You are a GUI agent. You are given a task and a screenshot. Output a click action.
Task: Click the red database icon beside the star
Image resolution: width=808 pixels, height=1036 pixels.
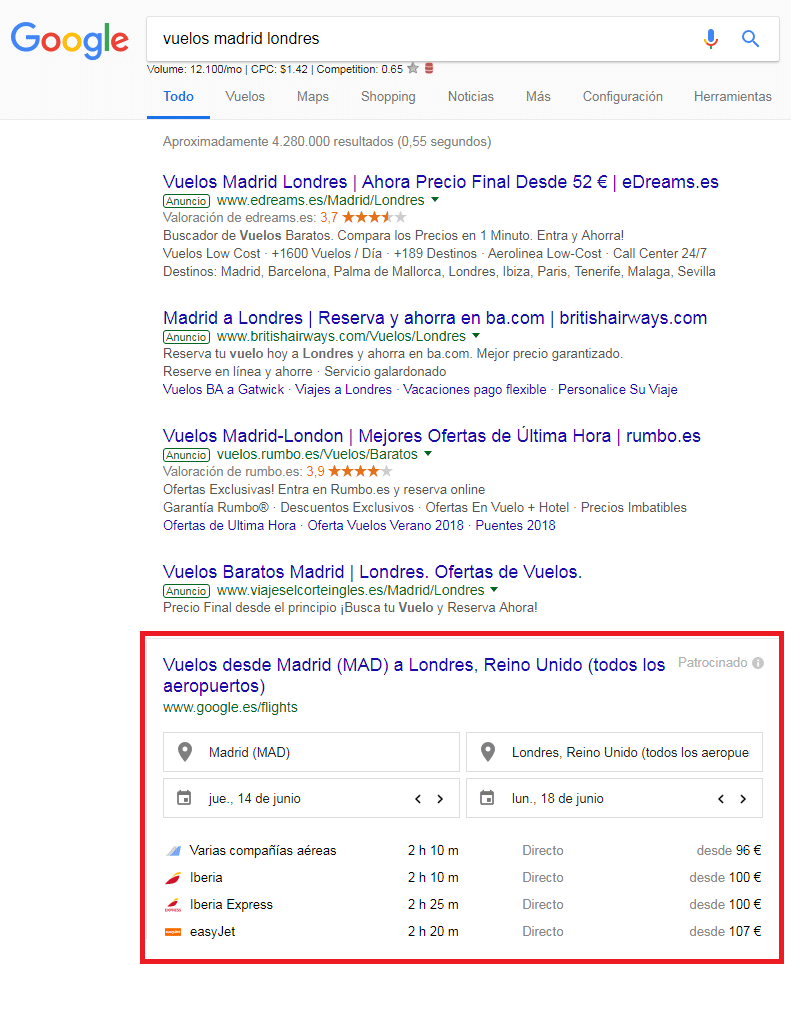point(429,68)
